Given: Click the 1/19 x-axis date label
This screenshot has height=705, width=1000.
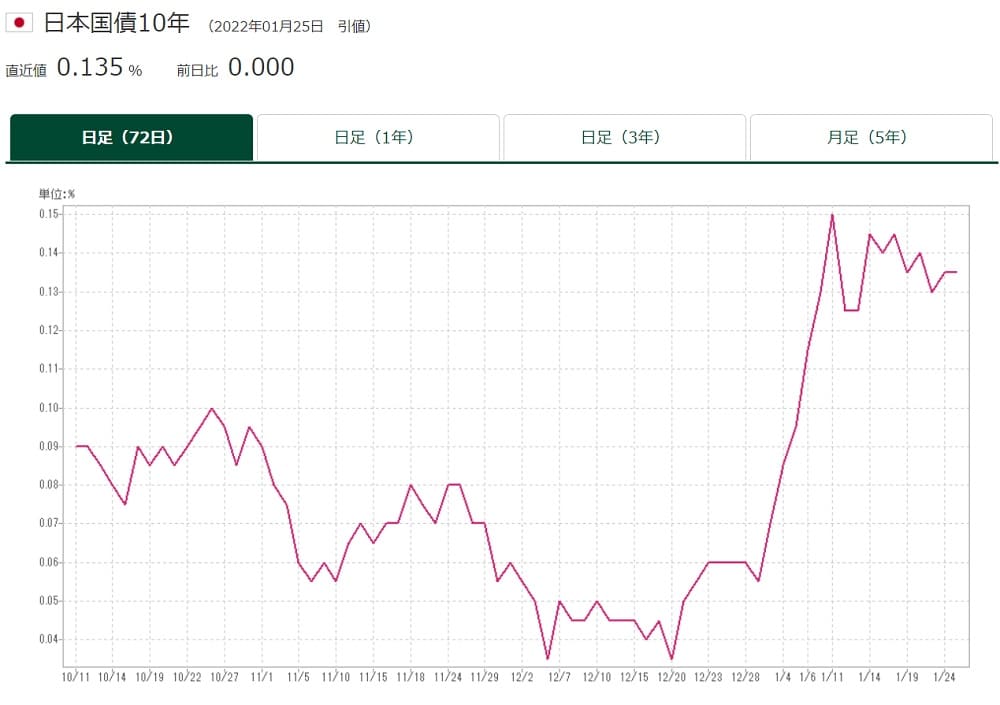Looking at the screenshot, I should pos(907,677).
